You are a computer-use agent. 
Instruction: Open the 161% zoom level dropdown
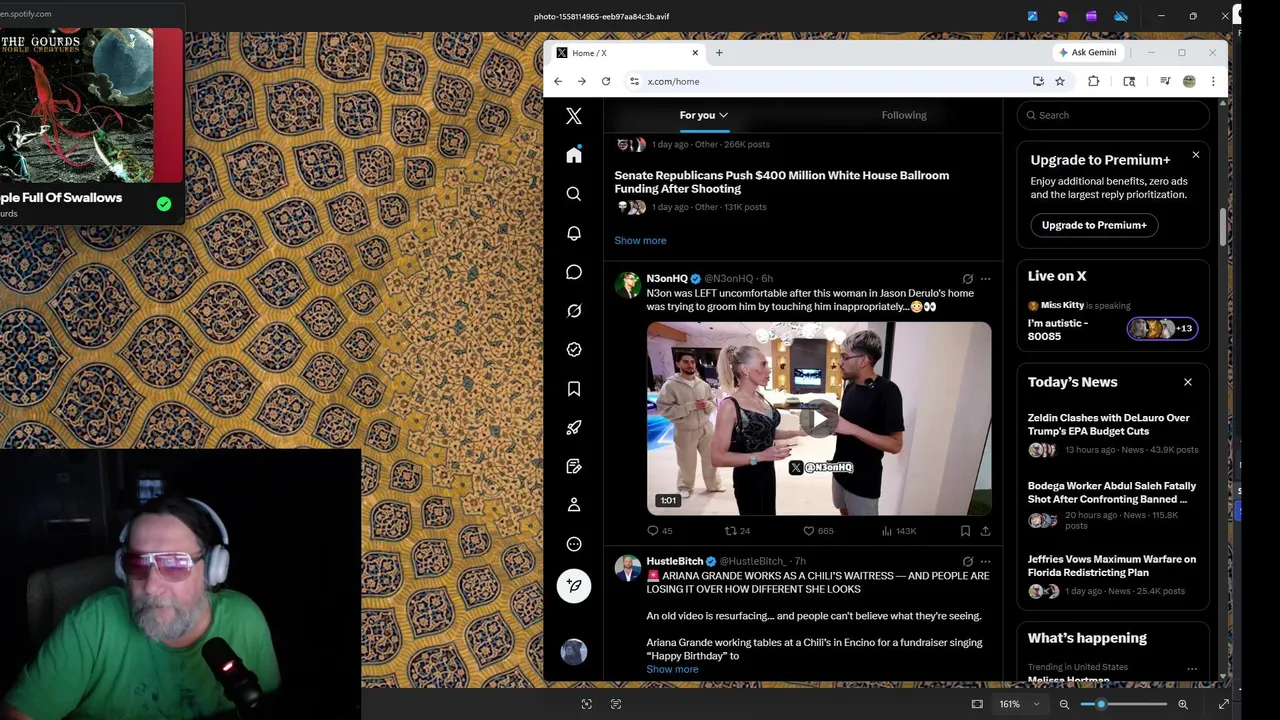(1020, 704)
